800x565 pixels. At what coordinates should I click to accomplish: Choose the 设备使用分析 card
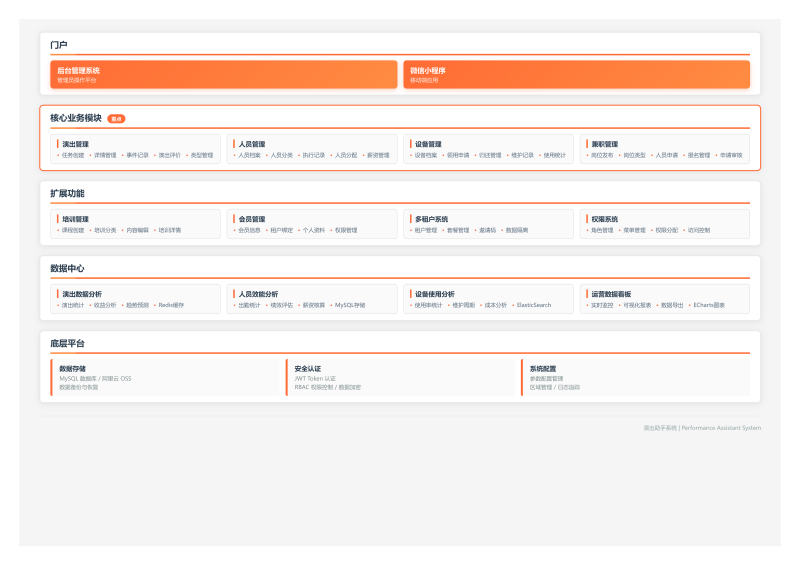click(488, 299)
